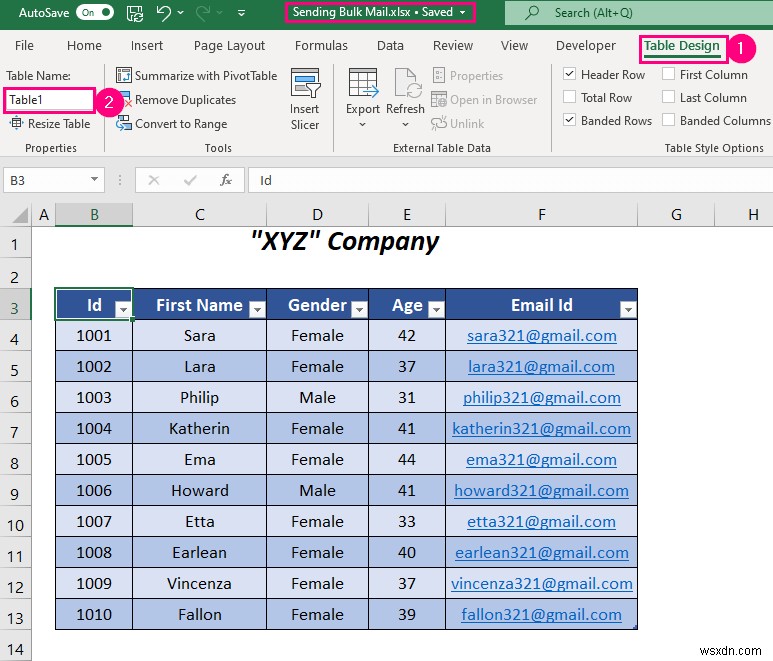Enable the Banded Columns checkbox

coord(668,120)
